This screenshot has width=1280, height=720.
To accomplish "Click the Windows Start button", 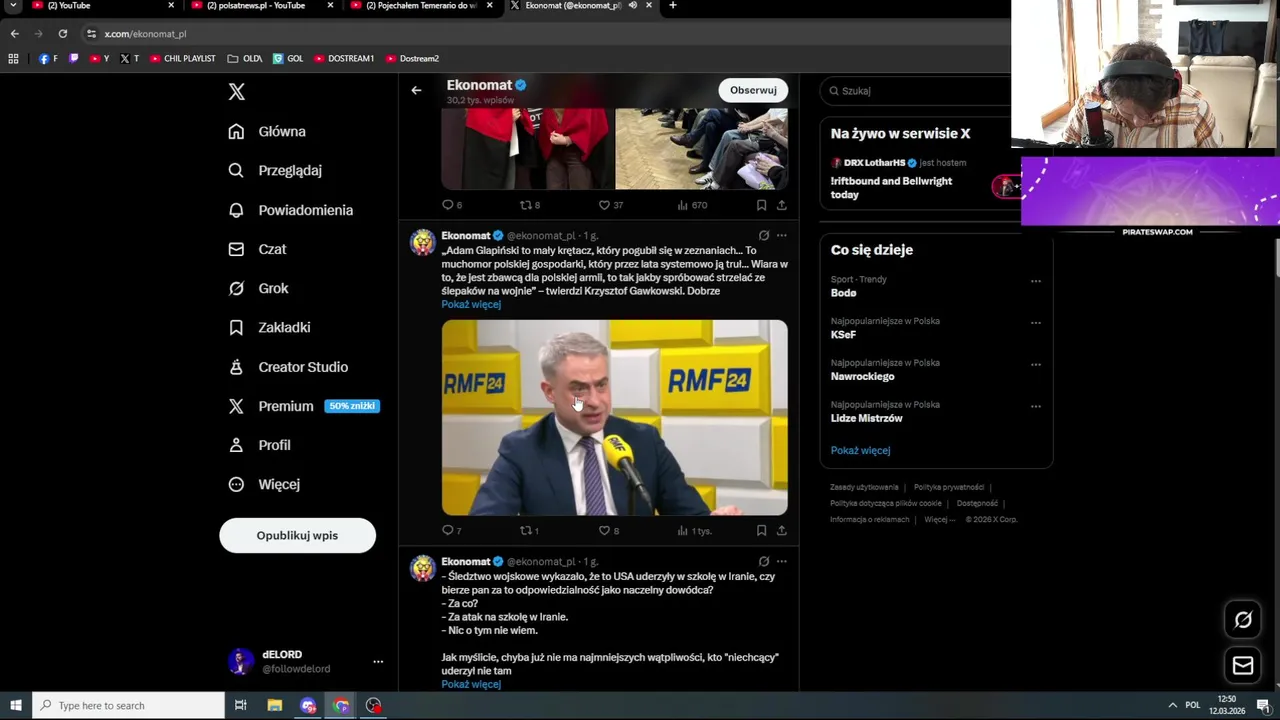I will [16, 705].
